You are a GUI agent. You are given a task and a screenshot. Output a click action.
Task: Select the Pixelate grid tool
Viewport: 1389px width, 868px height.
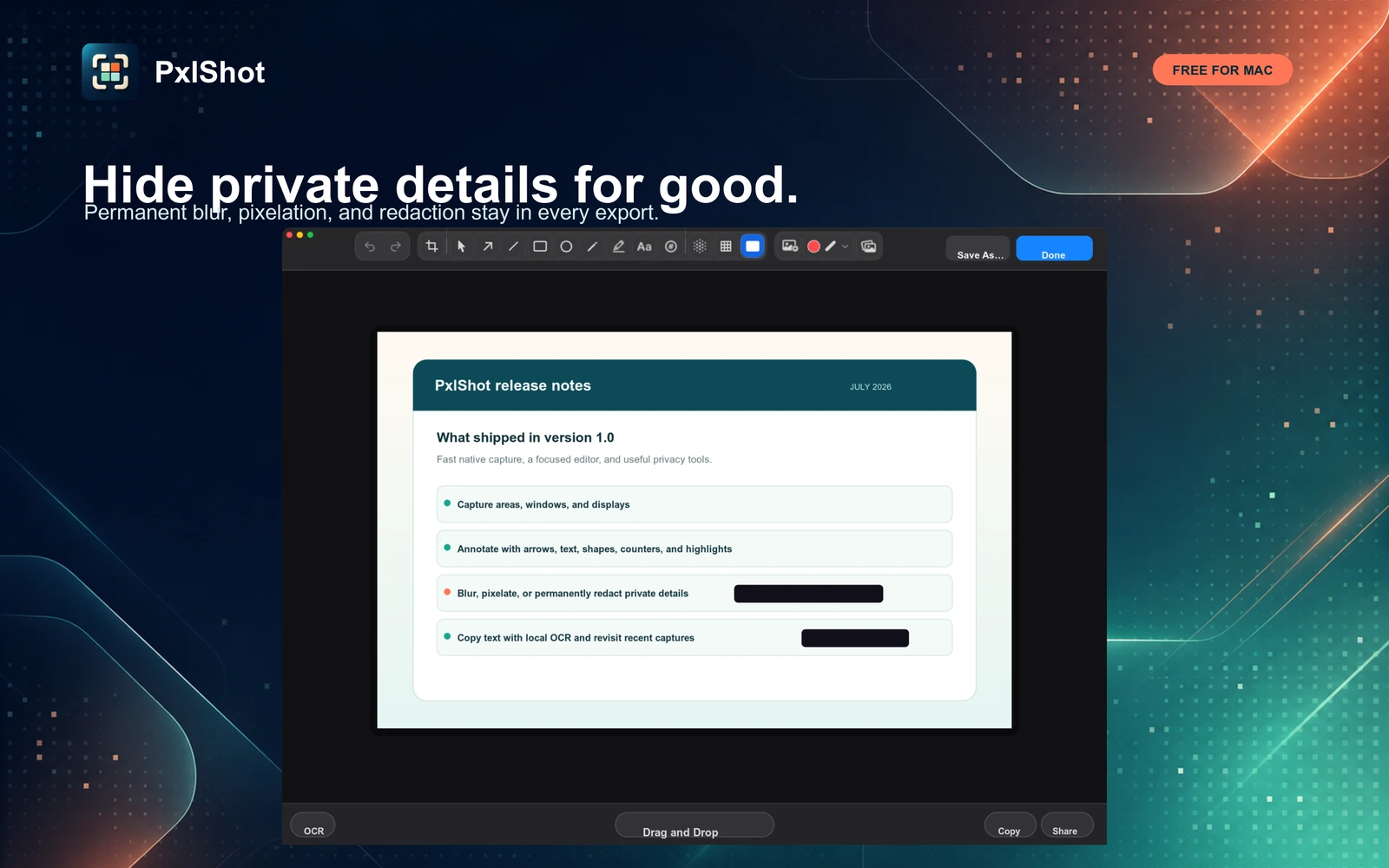(x=726, y=247)
